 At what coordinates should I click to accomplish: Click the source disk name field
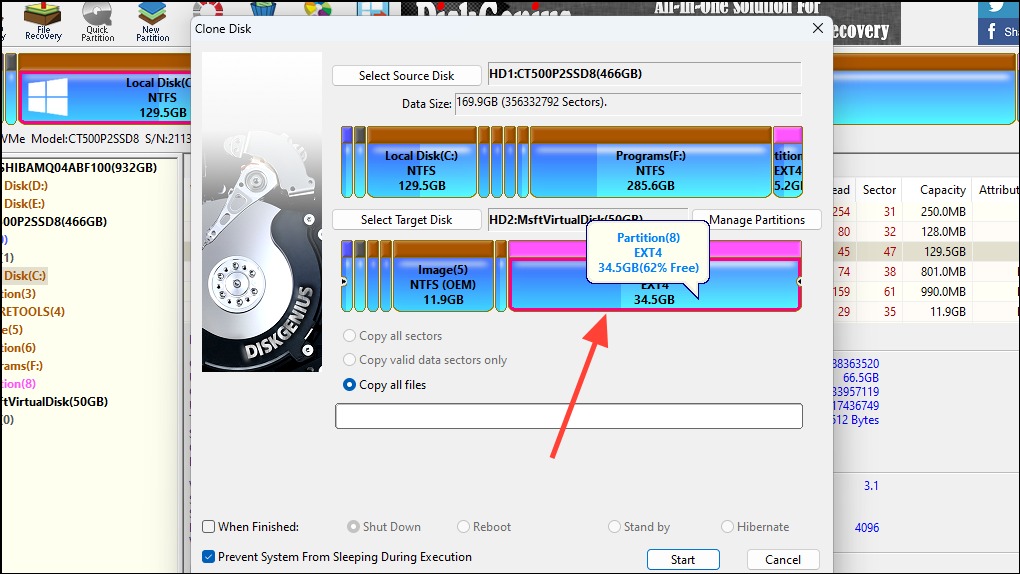[x=645, y=74]
